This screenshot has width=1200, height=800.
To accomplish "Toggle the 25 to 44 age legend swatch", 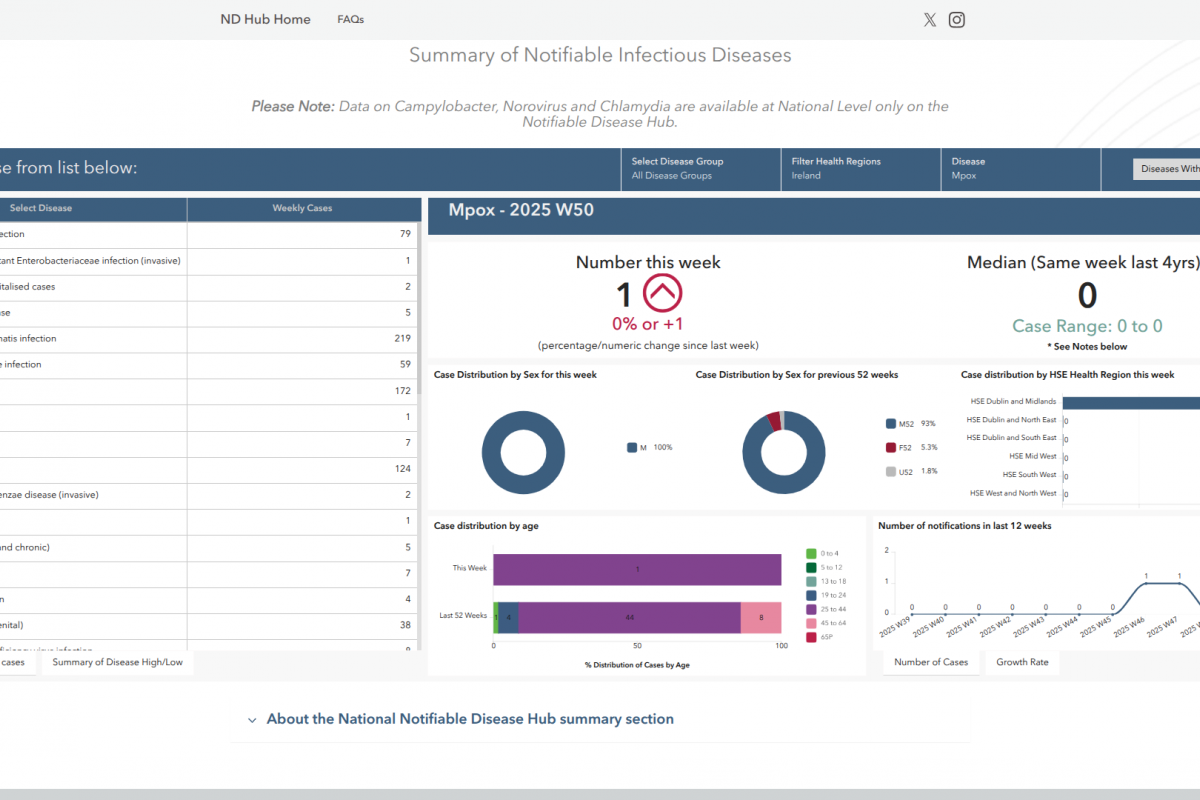I will [x=810, y=609].
